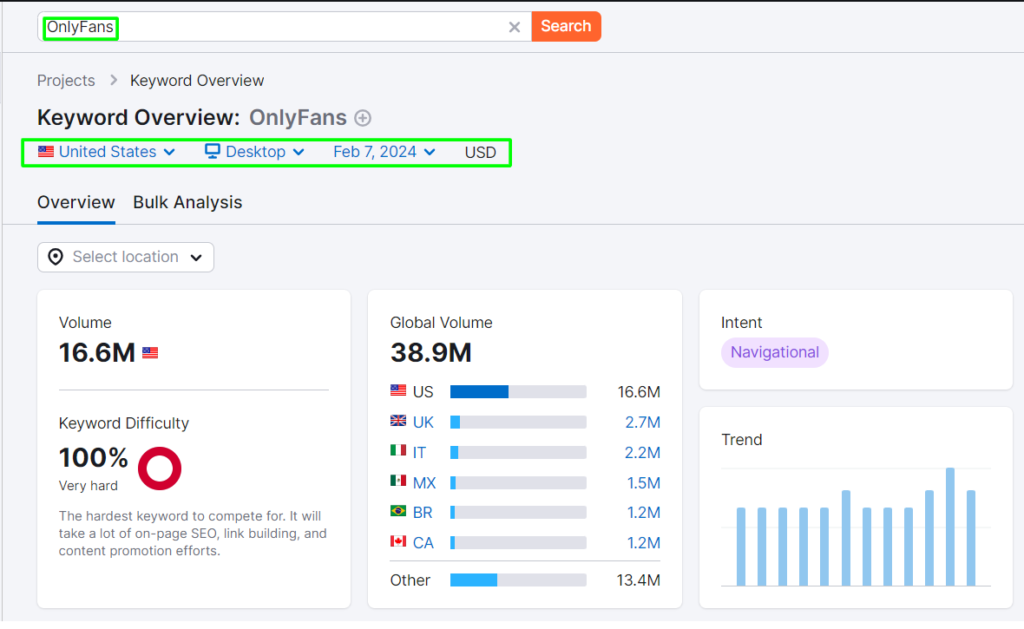Image resolution: width=1024 pixels, height=629 pixels.
Task: Switch to the Overview tab
Action: [76, 202]
